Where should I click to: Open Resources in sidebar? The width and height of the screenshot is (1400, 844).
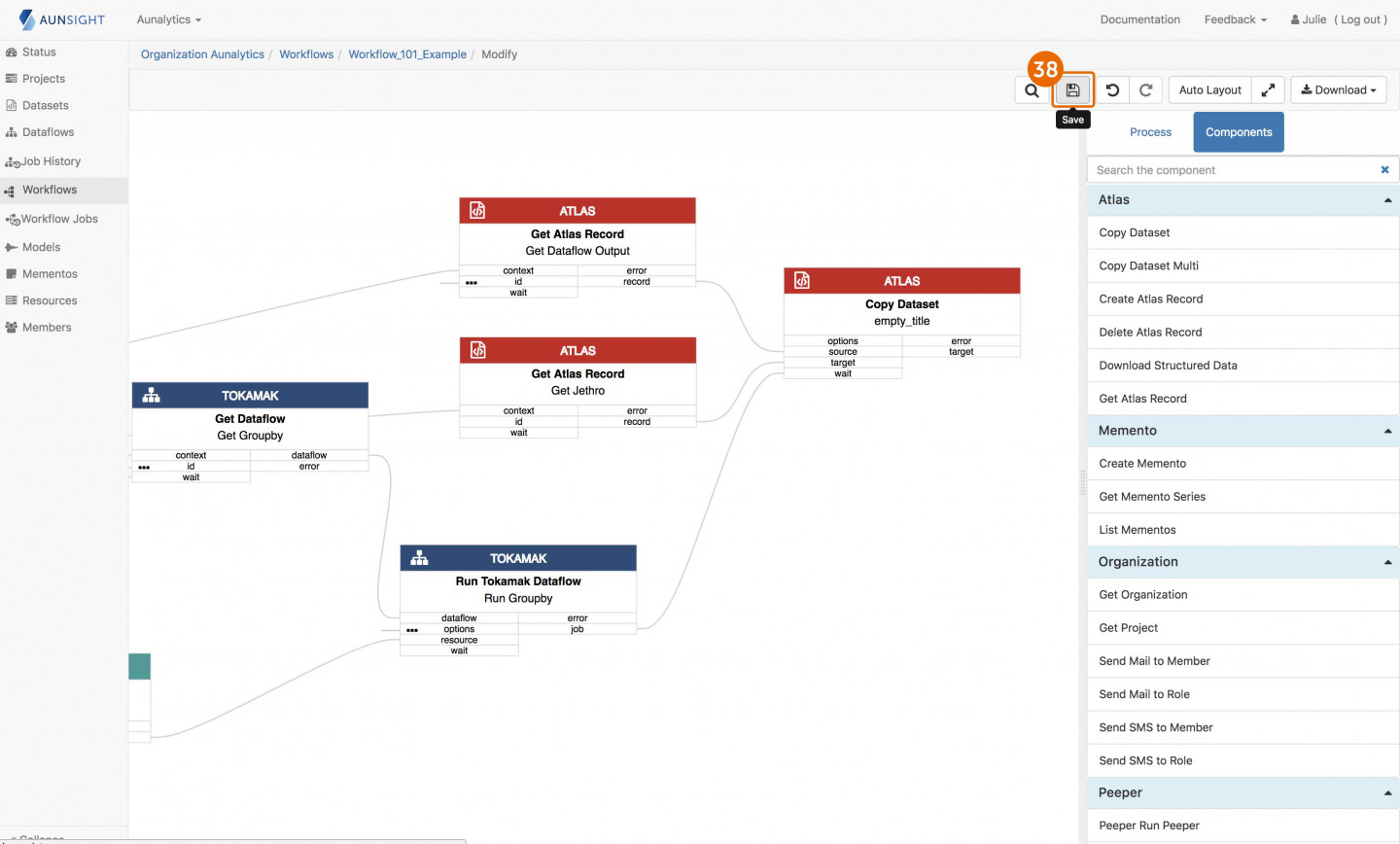(x=50, y=301)
